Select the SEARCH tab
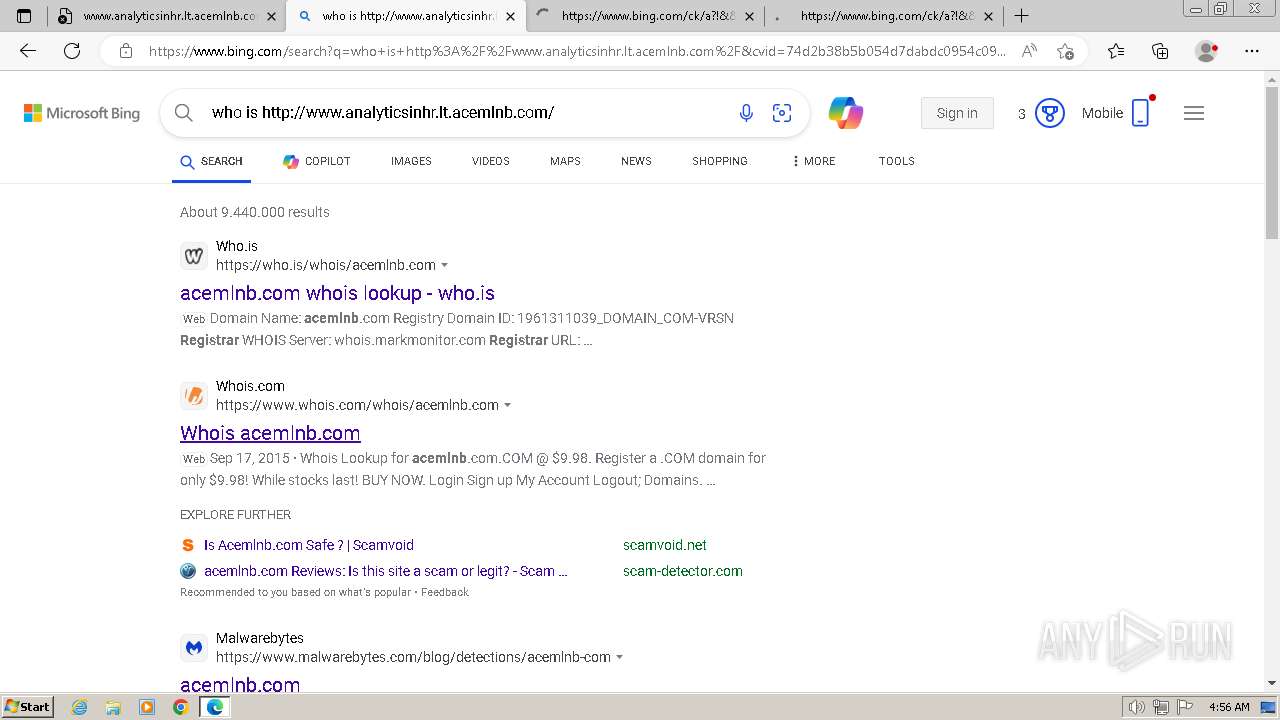The width and height of the screenshot is (1280, 720). (x=211, y=161)
